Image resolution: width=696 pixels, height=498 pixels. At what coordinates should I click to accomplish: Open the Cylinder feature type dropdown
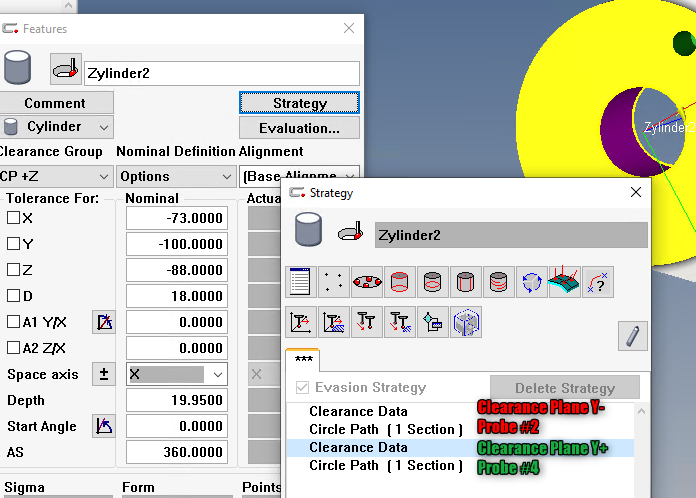tap(57, 127)
